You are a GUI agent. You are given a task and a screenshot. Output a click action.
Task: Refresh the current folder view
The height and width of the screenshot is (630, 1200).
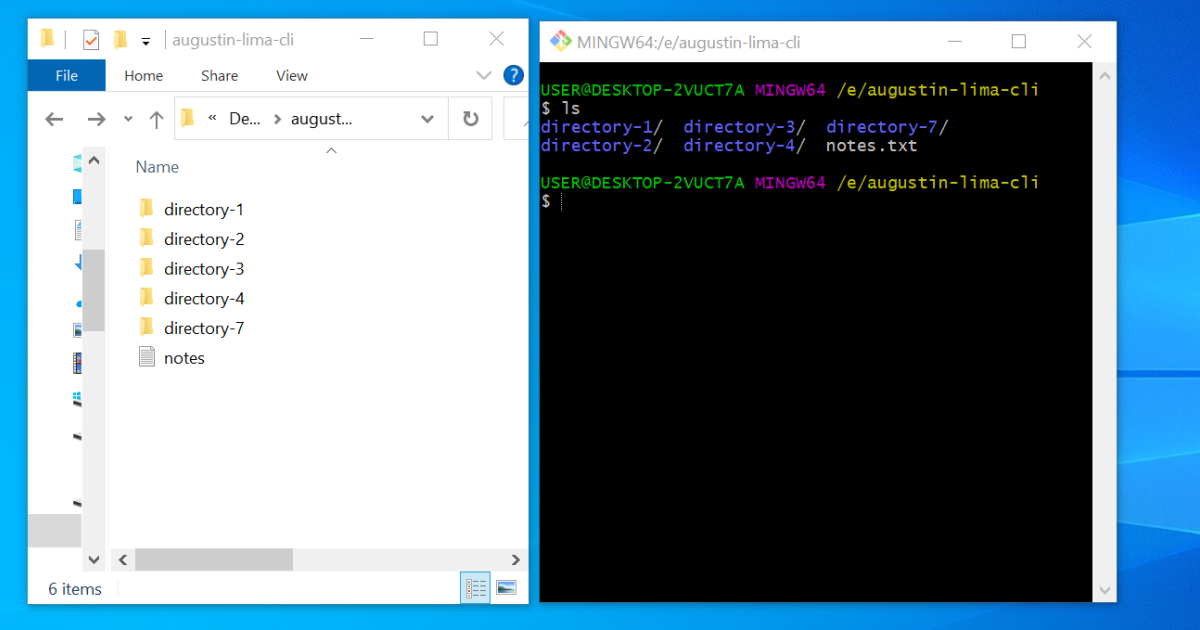[x=470, y=119]
